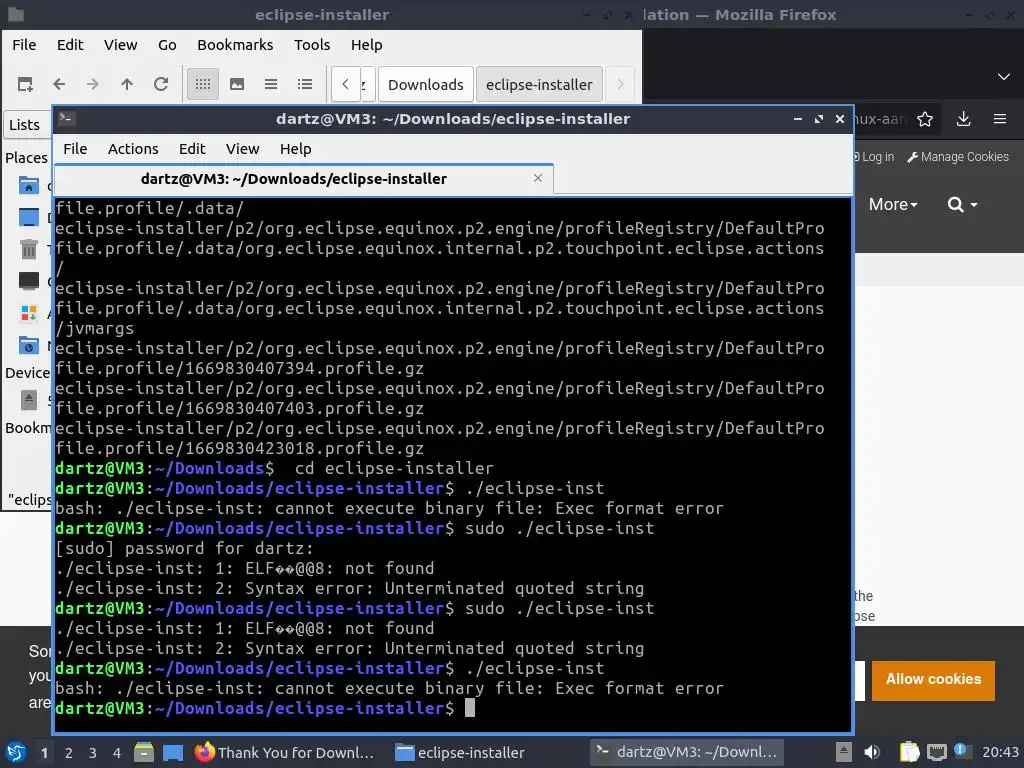
Task: Open the website search dropdown
Action: pyautogui.click(x=963, y=204)
